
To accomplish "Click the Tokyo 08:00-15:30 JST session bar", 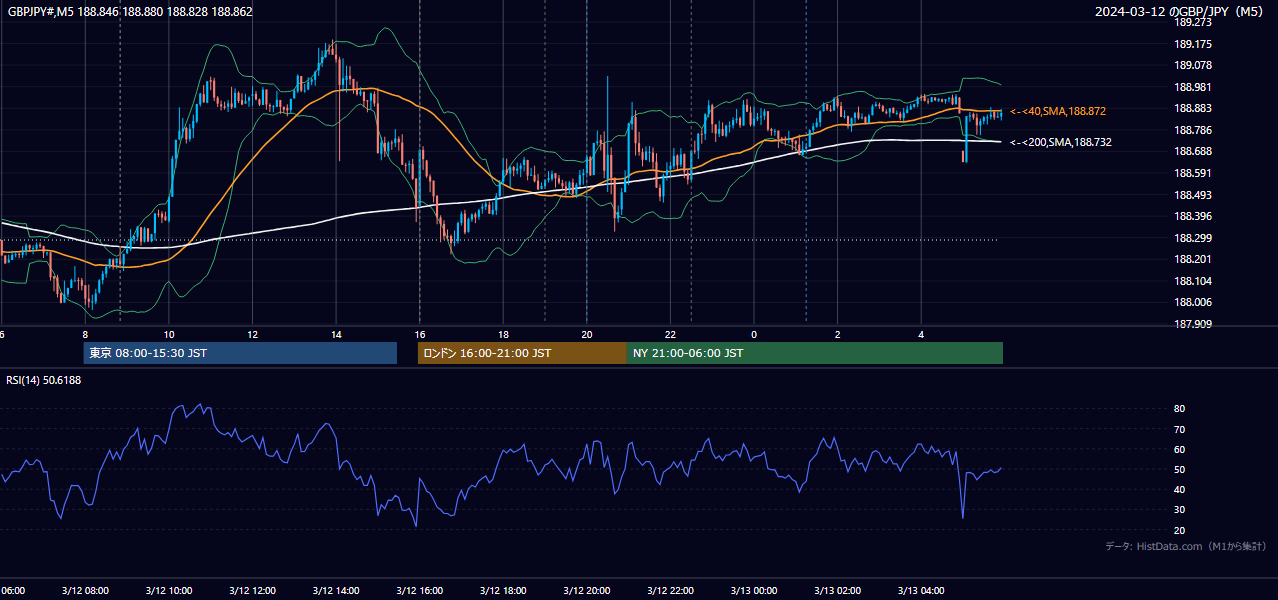I will pos(240,353).
